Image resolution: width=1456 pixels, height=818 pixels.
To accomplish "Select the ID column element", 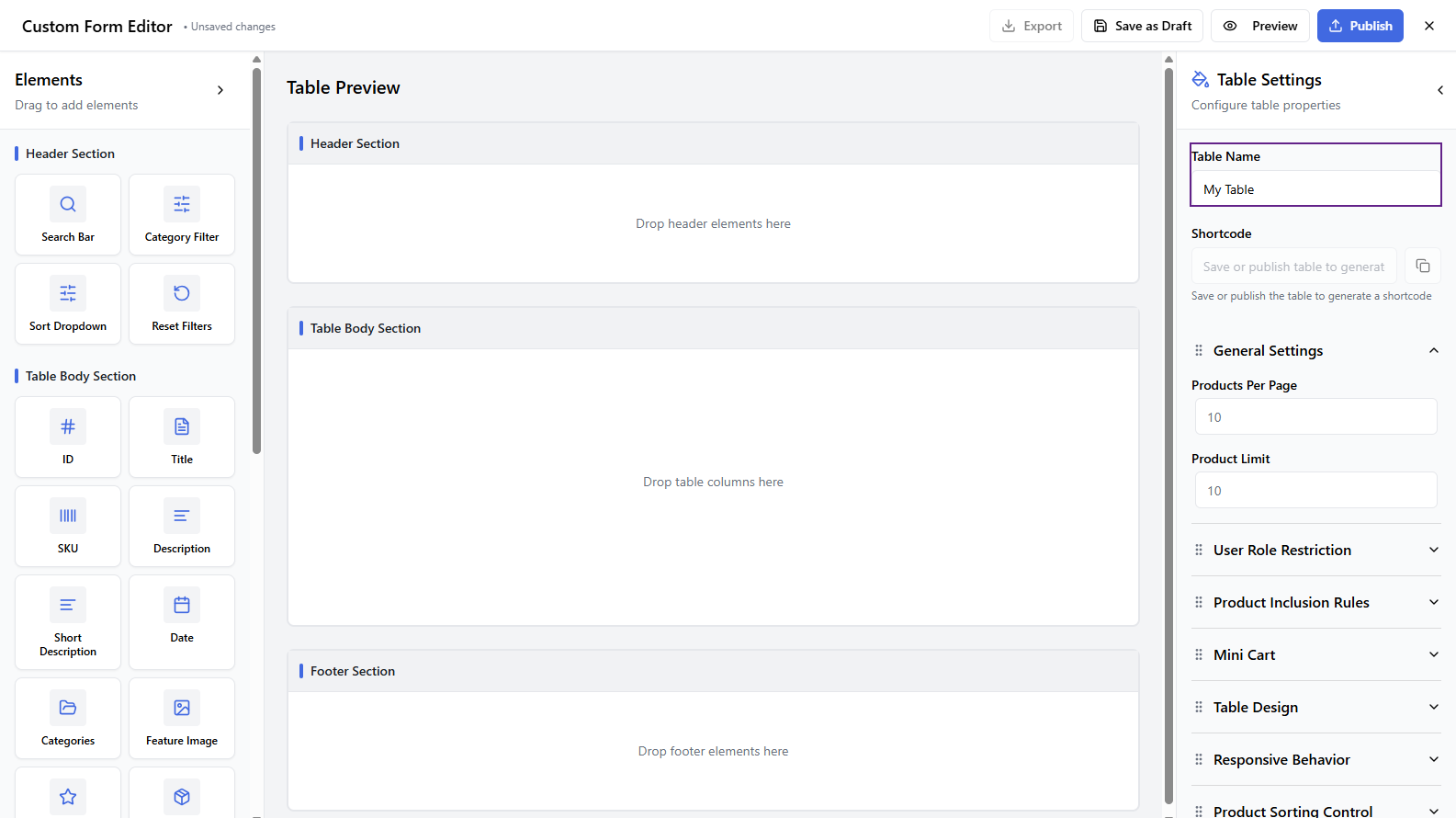I will pyautogui.click(x=68, y=437).
